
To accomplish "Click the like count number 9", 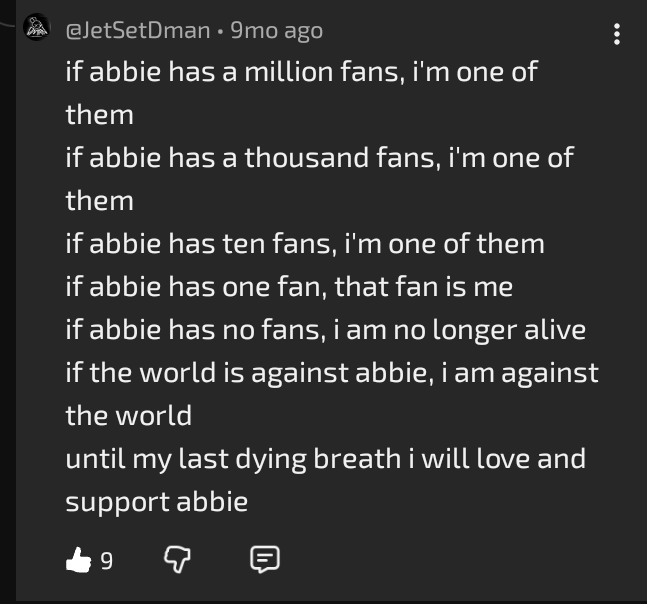I will (x=106, y=562).
